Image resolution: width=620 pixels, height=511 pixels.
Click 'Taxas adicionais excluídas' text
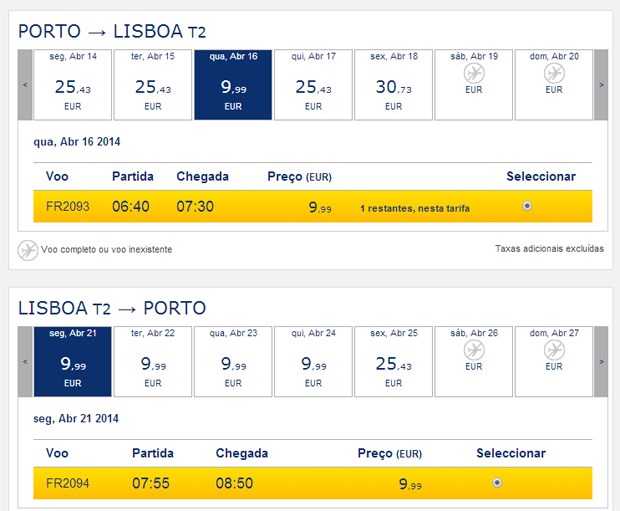[549, 249]
